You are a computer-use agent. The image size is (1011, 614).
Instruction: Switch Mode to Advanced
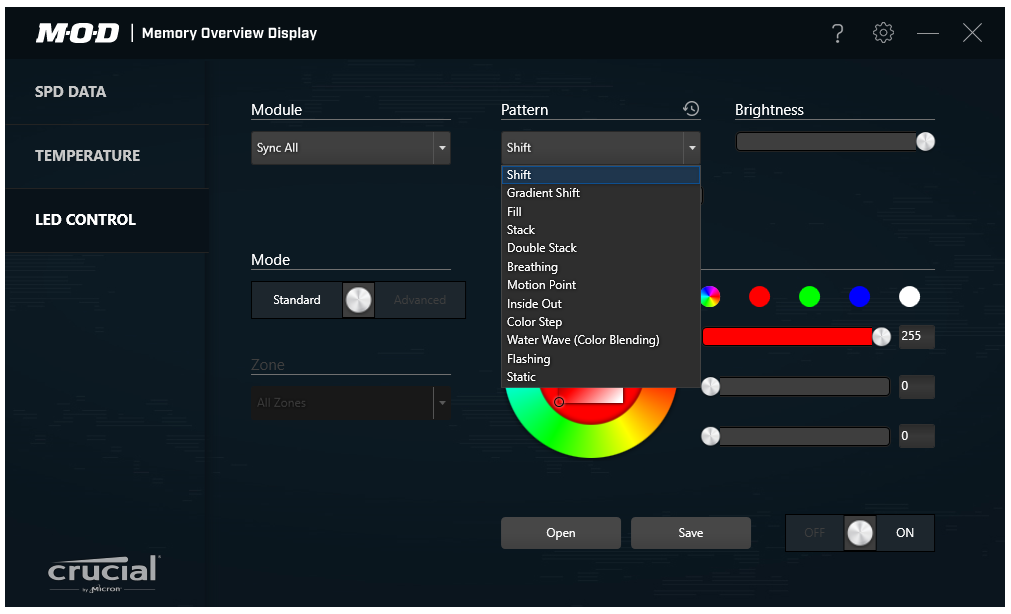[x=420, y=300]
